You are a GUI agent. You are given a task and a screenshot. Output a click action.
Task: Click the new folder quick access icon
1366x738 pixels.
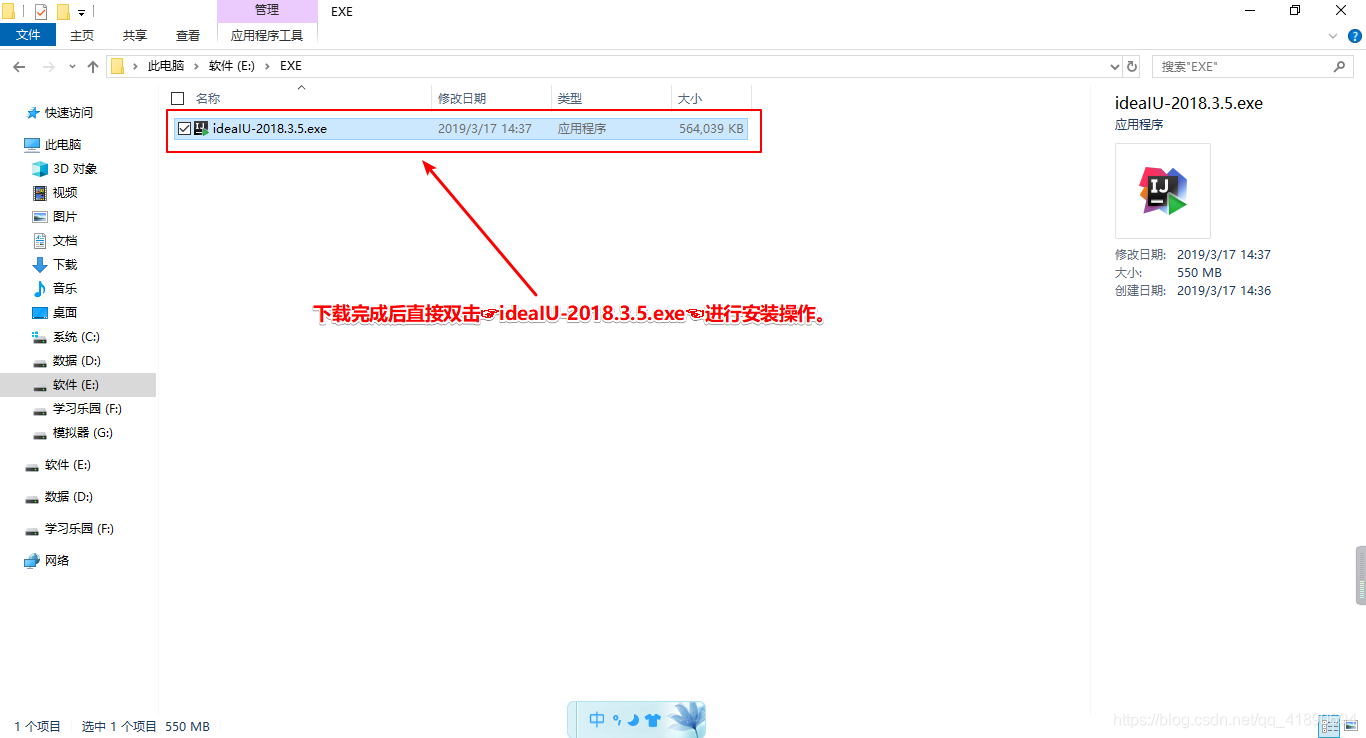pyautogui.click(x=63, y=12)
